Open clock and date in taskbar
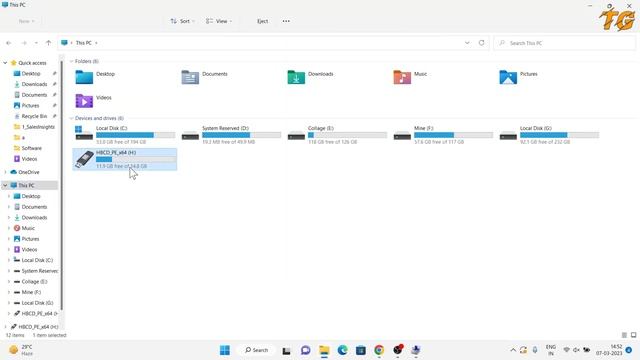 coord(609,350)
